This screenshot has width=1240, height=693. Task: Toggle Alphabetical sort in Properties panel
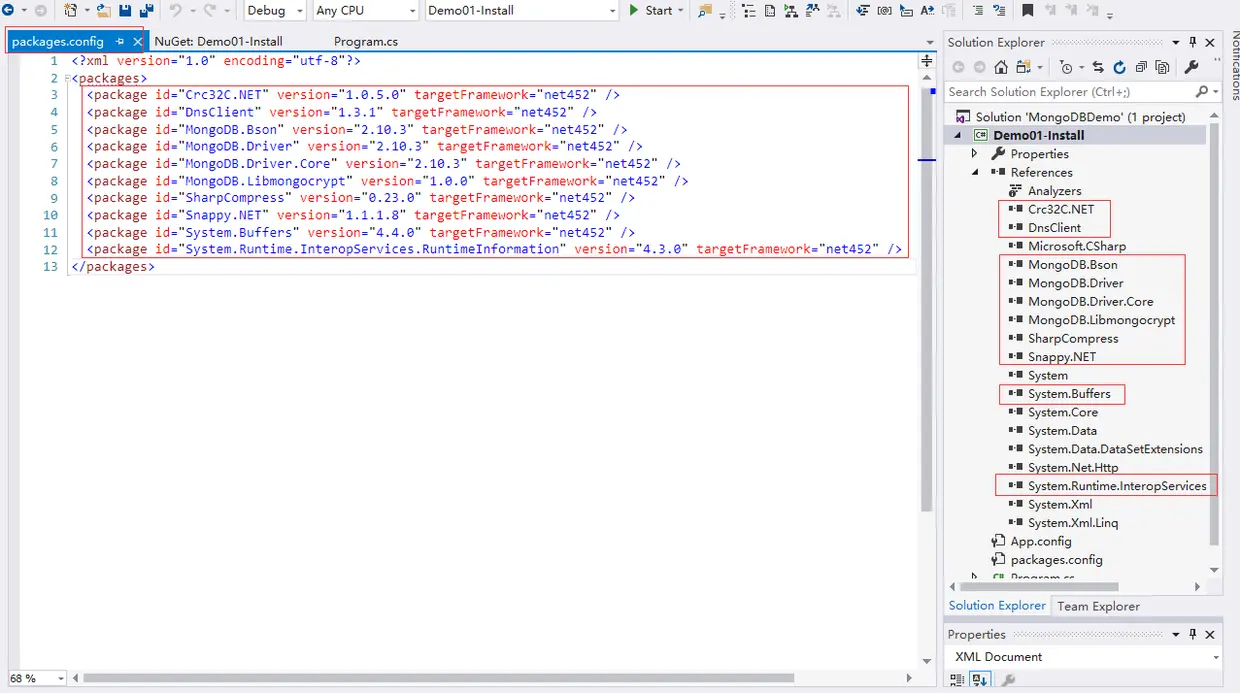(x=980, y=681)
